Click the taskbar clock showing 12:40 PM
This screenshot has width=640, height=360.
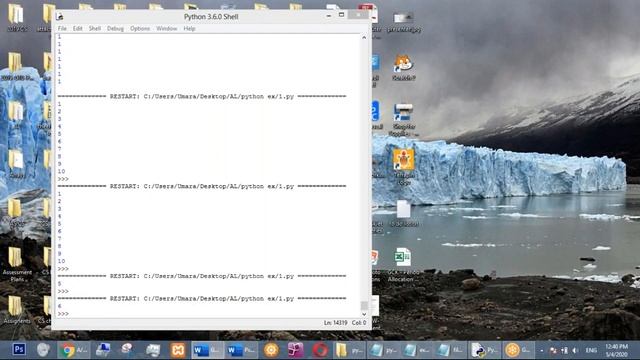click(616, 350)
